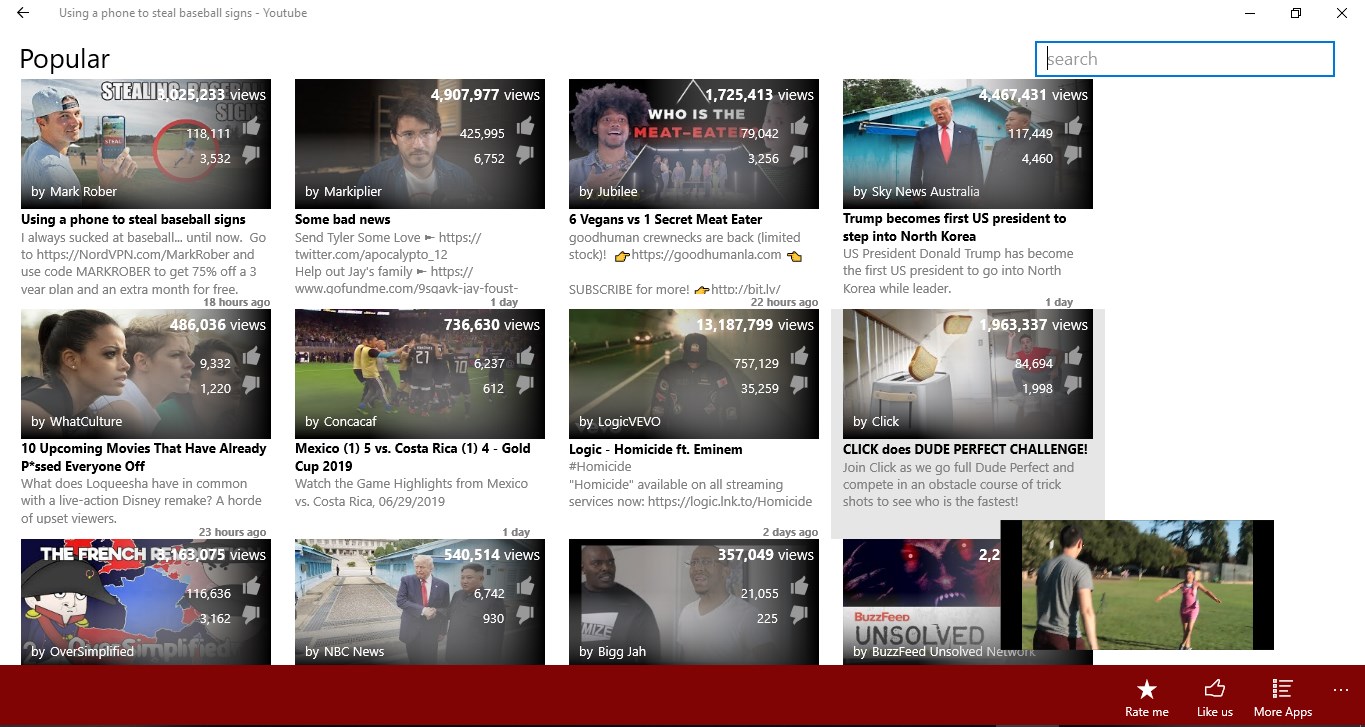The image size is (1365, 727).
Task: Click 'by Mark Rober' channel label
Action: (x=74, y=191)
